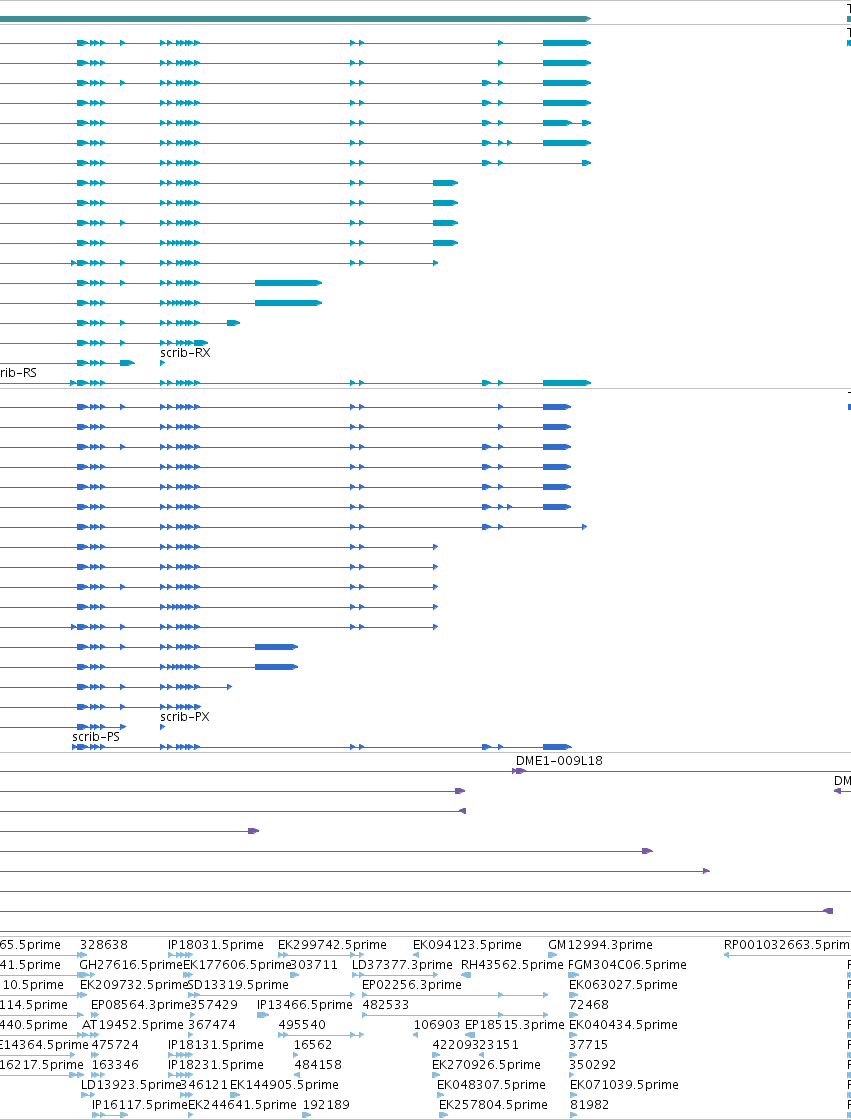Open EST EK048307.5prime
Viewport: 851px width, 1120px height.
[x=492, y=1085]
